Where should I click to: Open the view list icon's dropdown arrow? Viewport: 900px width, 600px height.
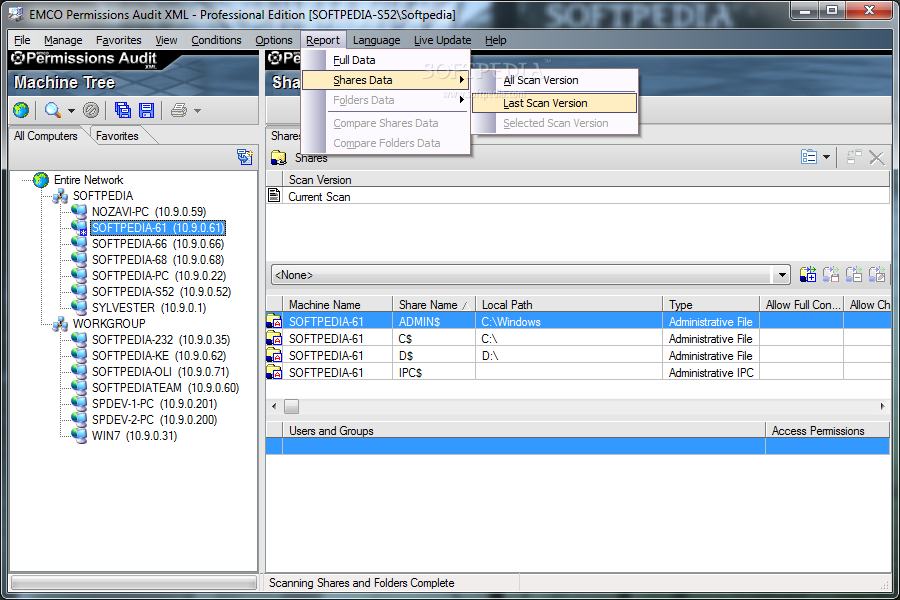click(827, 157)
